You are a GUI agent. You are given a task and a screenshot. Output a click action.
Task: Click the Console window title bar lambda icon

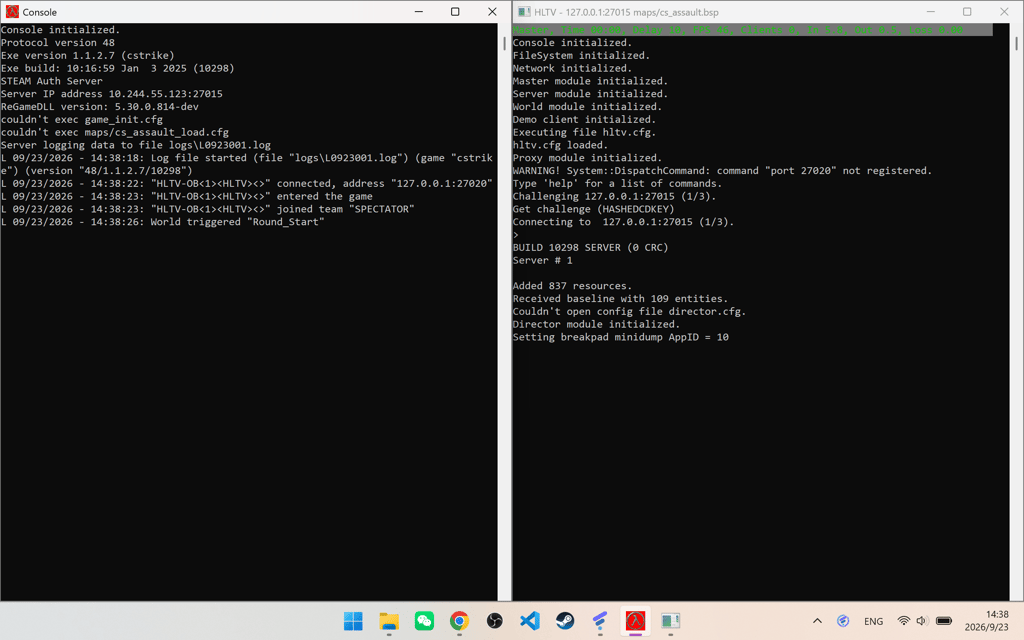pyautogui.click(x=12, y=12)
